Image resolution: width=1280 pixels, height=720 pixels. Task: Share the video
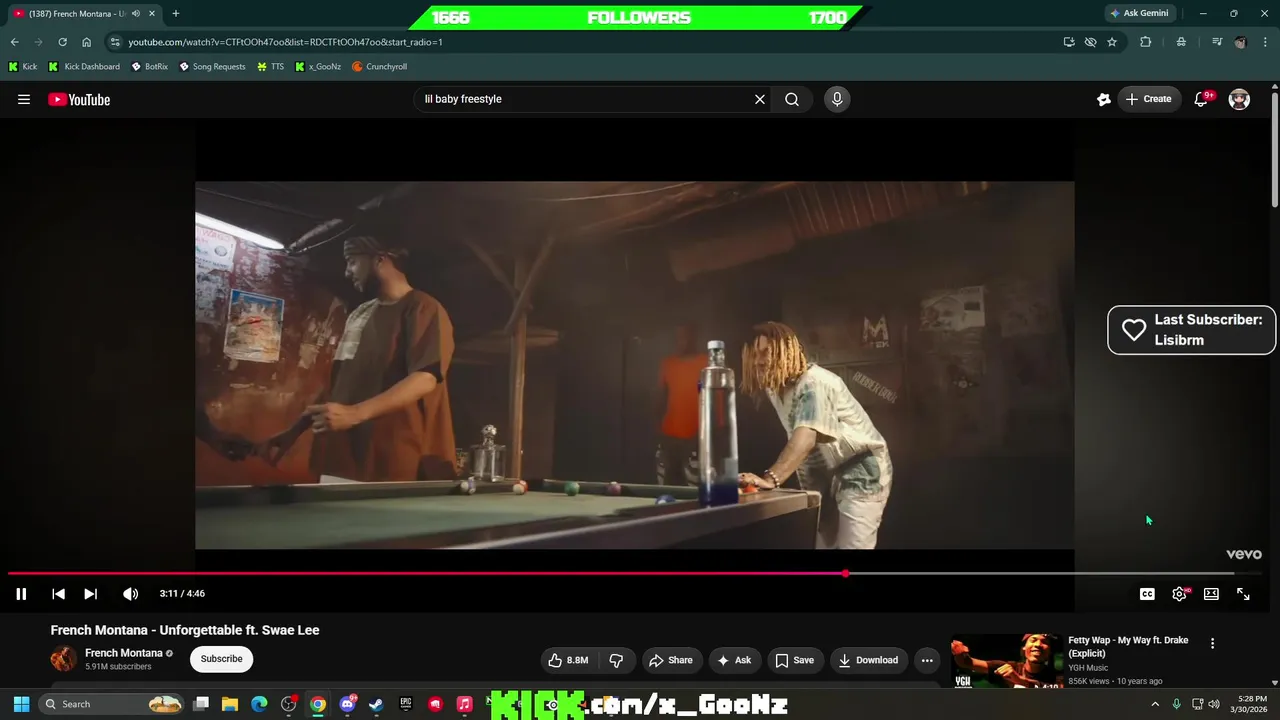pos(670,660)
